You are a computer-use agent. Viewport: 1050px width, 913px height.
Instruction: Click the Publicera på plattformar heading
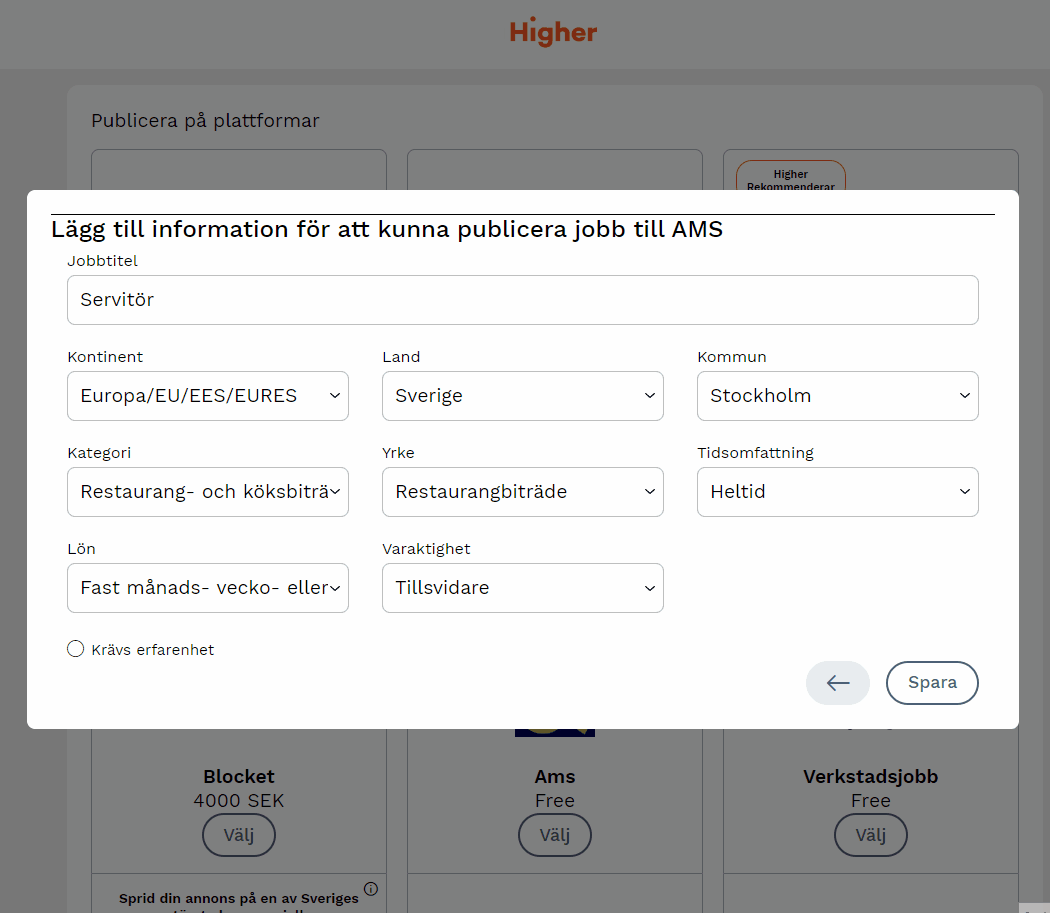(x=205, y=121)
